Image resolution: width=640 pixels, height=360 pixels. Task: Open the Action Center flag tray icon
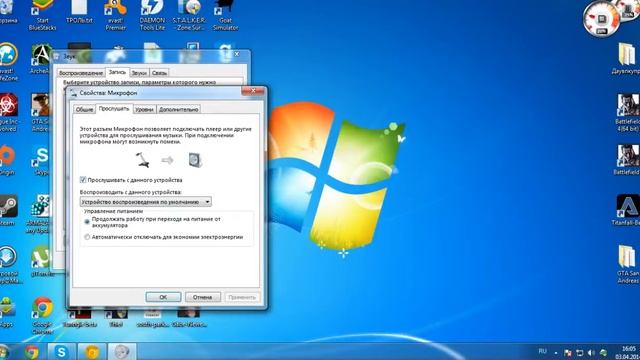[568, 353]
